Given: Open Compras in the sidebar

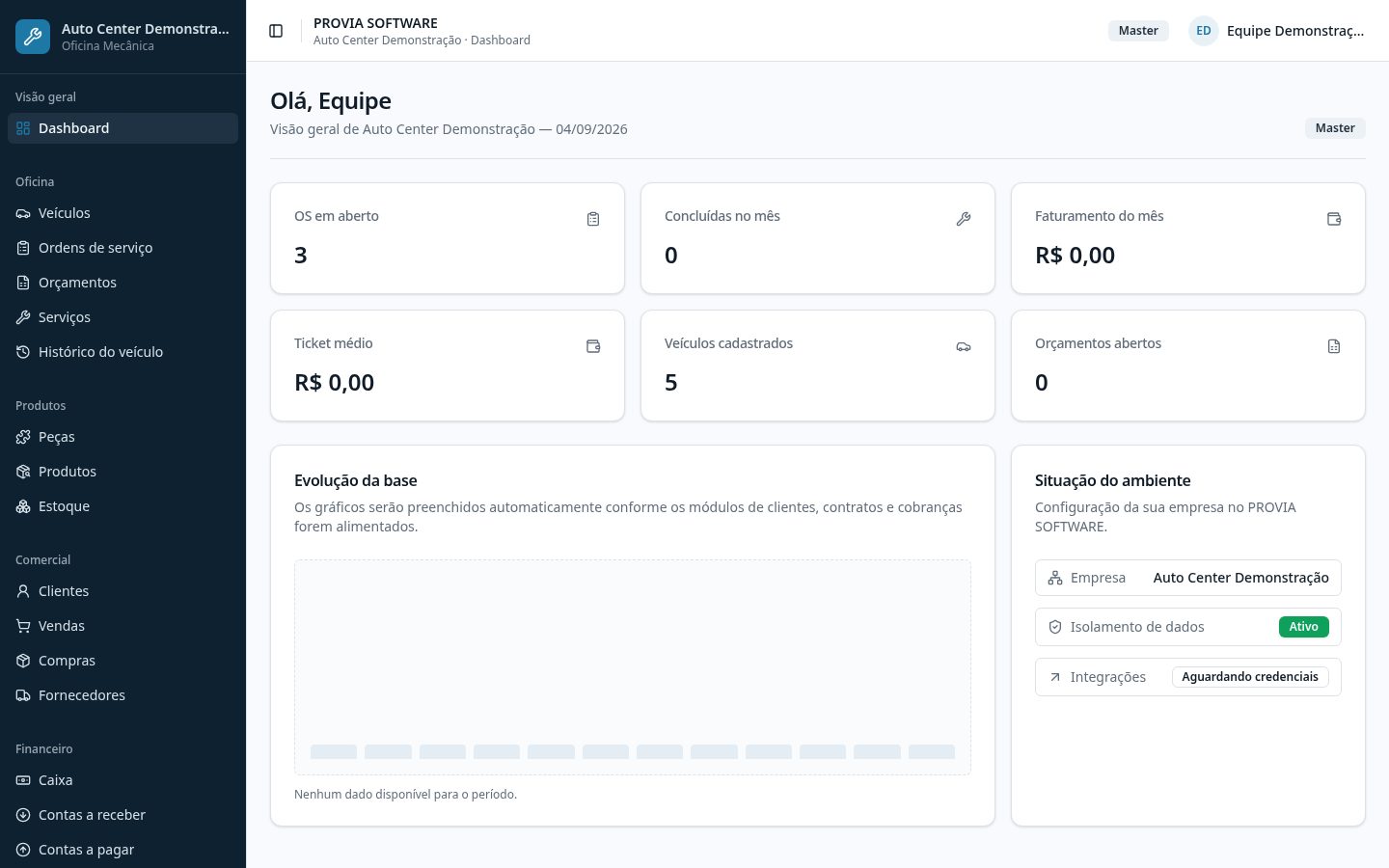Looking at the screenshot, I should click(123, 661).
